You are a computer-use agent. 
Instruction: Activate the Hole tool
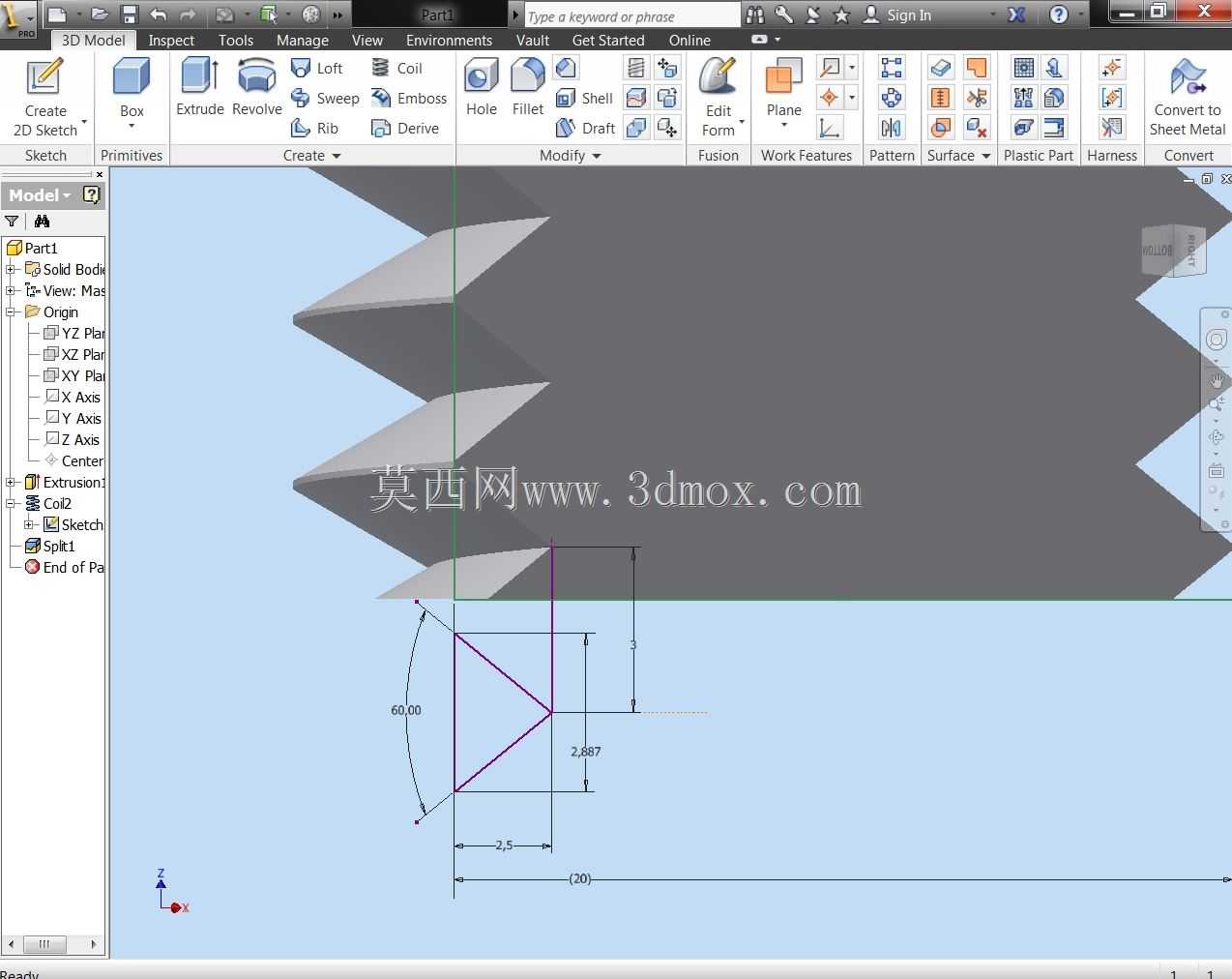tap(482, 87)
